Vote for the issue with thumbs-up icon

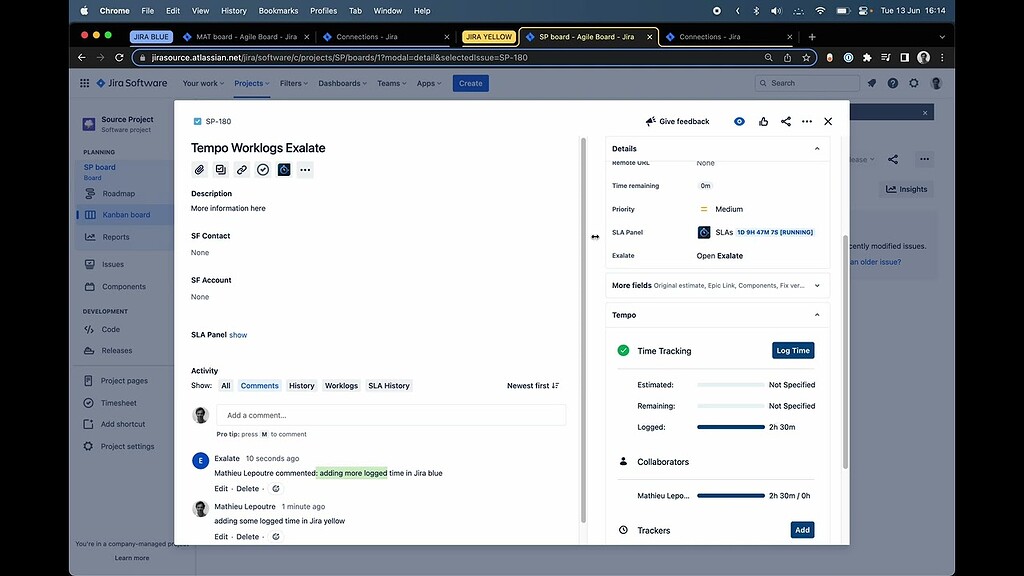pos(762,121)
